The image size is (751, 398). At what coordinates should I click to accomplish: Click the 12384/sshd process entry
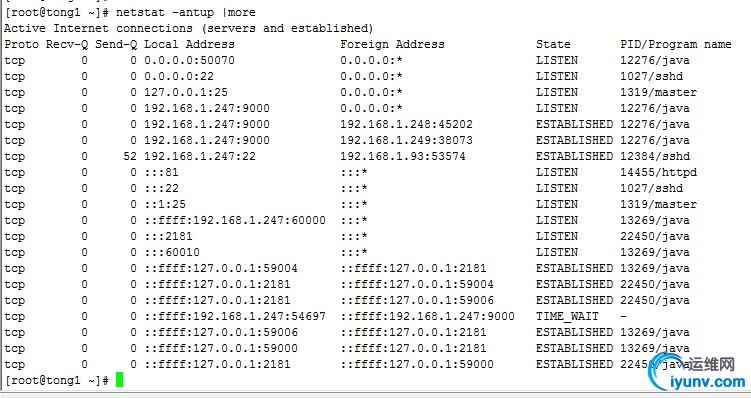click(x=655, y=157)
